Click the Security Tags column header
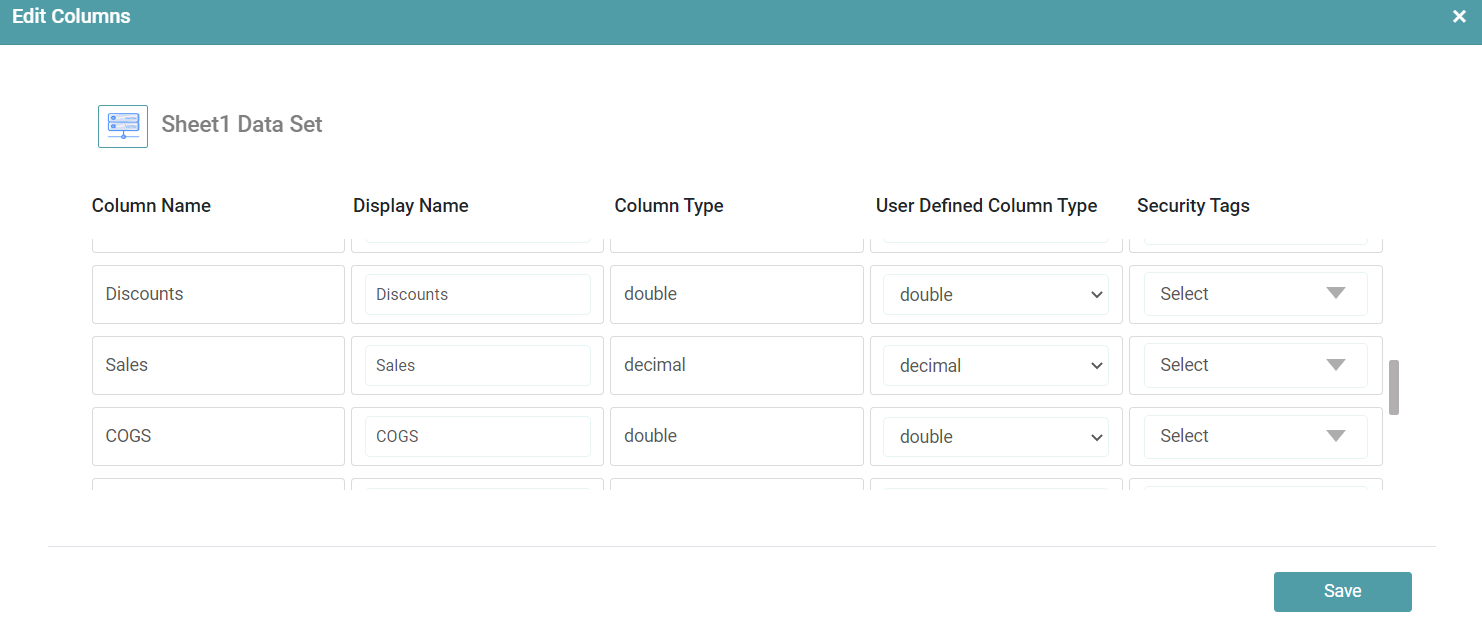The image size is (1482, 632). click(x=1193, y=206)
